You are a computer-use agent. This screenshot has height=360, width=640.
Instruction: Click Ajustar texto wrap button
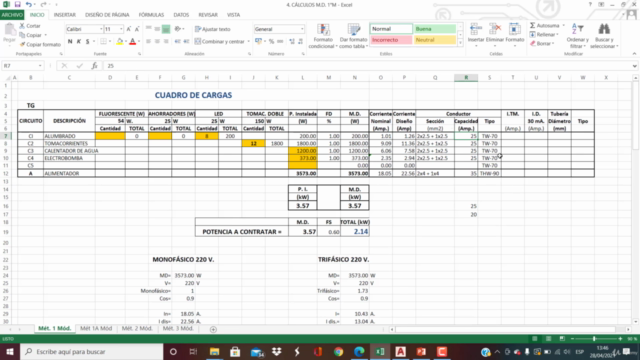213,29
